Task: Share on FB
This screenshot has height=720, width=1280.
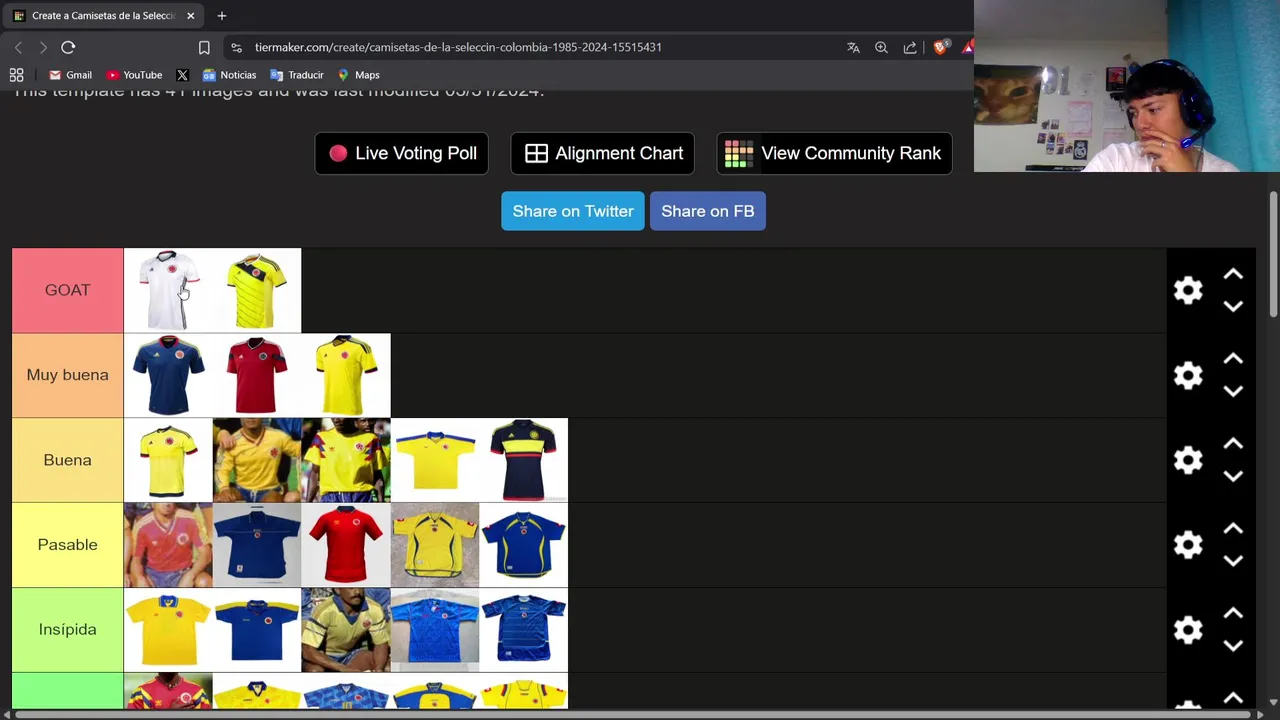Action: 708,211
